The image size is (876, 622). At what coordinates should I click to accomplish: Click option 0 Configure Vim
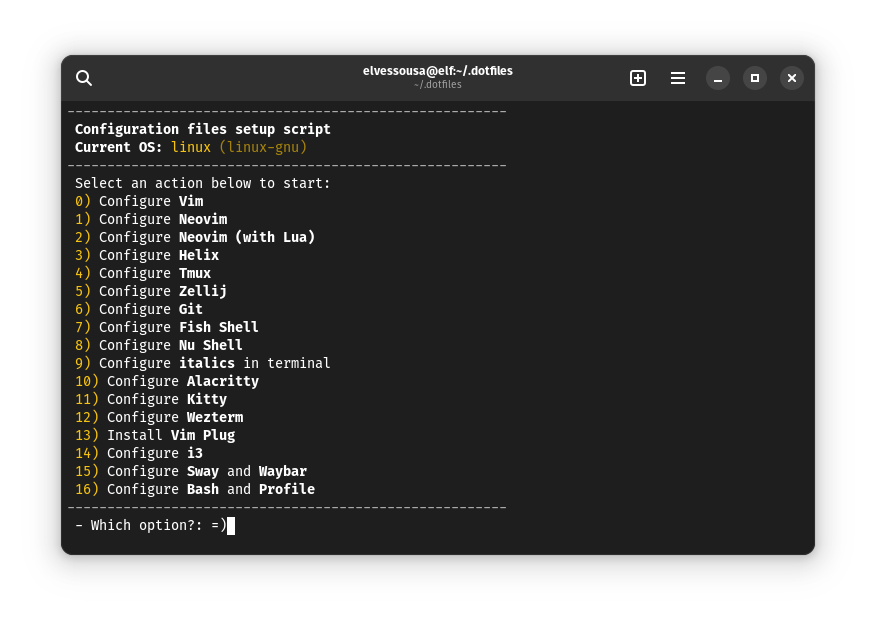(139, 201)
